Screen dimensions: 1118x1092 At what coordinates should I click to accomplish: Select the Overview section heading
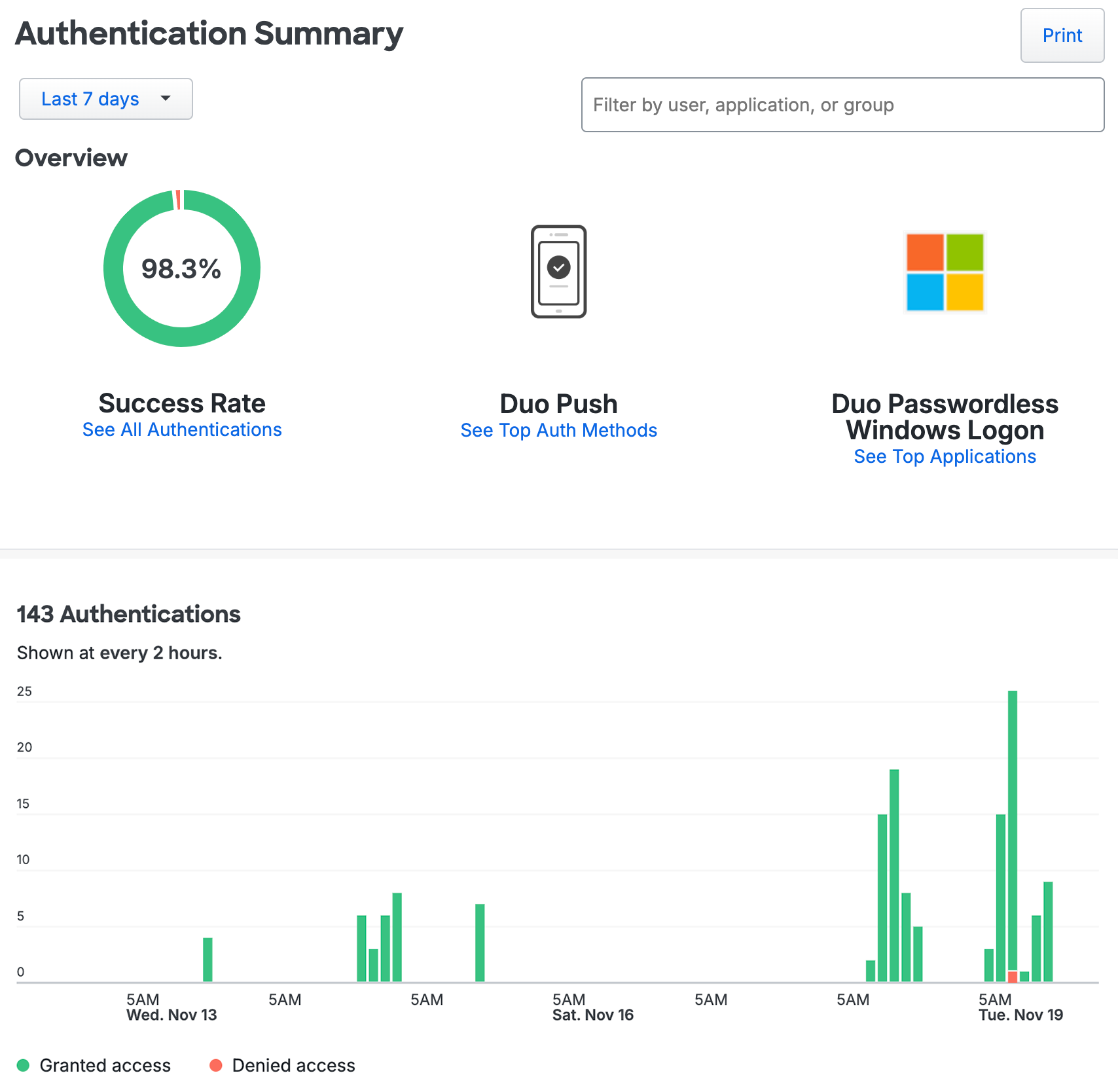(71, 158)
